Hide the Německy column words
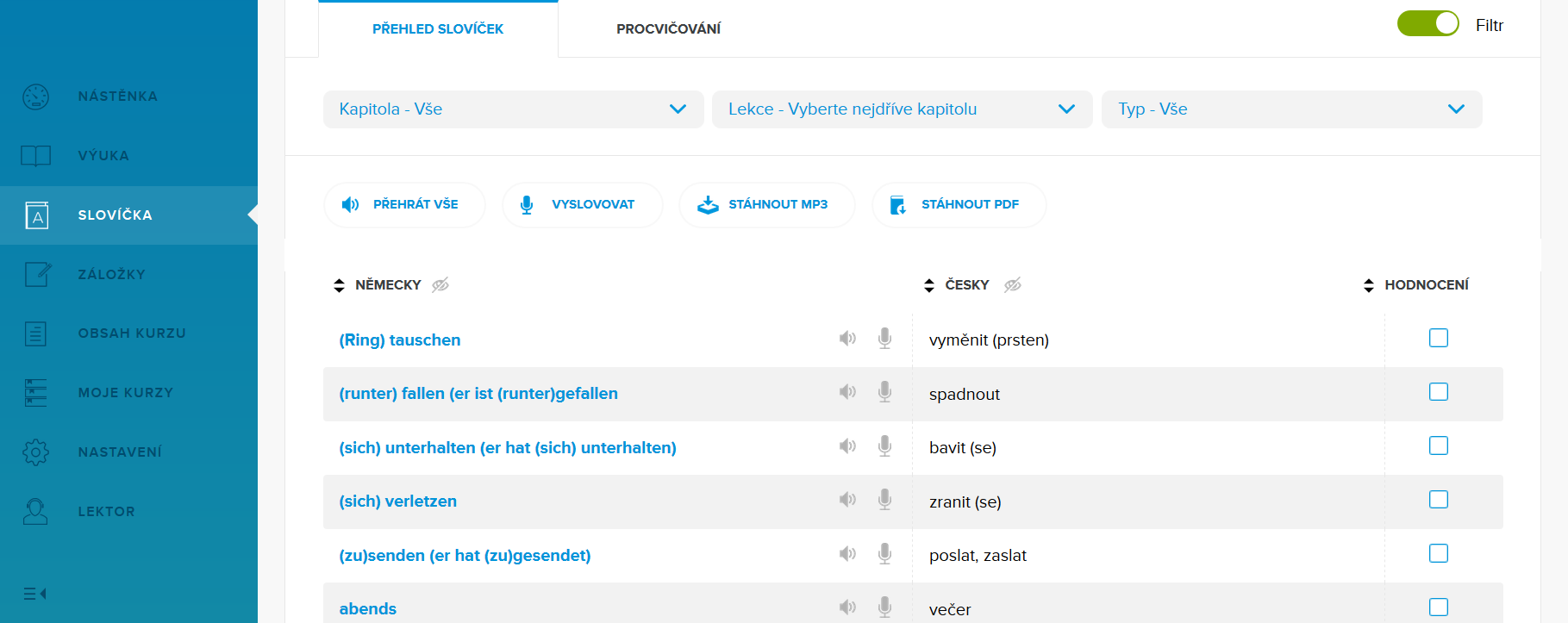 click(440, 285)
